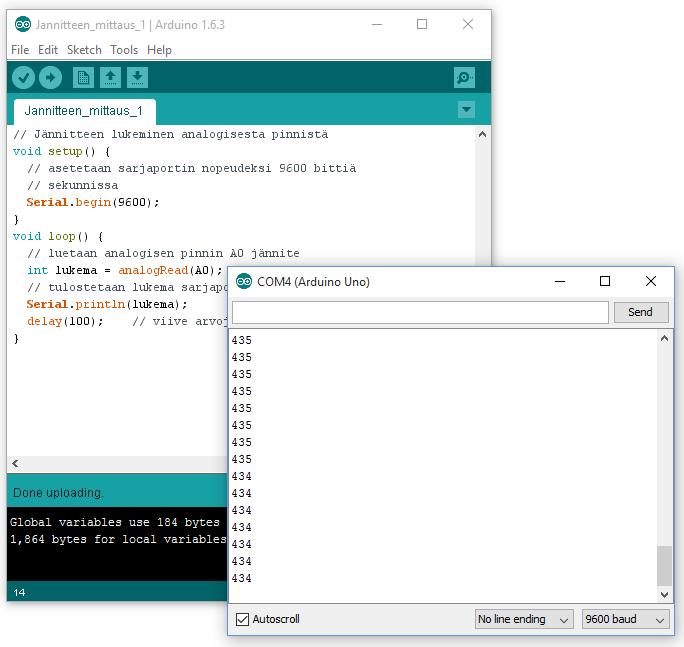The width and height of the screenshot is (684, 647).
Task: Open the tab options dropdown arrow
Action: (466, 110)
